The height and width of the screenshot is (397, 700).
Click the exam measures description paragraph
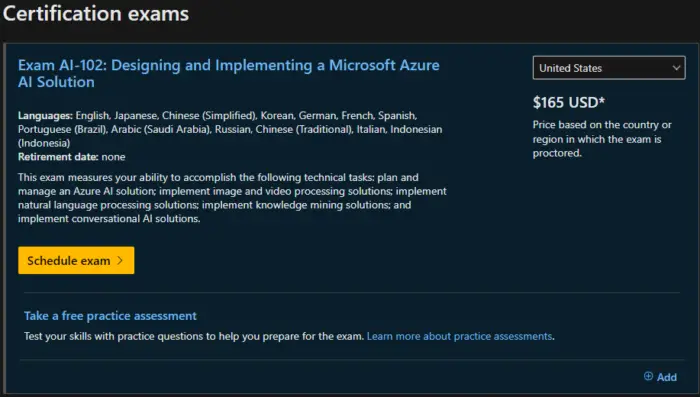point(232,198)
